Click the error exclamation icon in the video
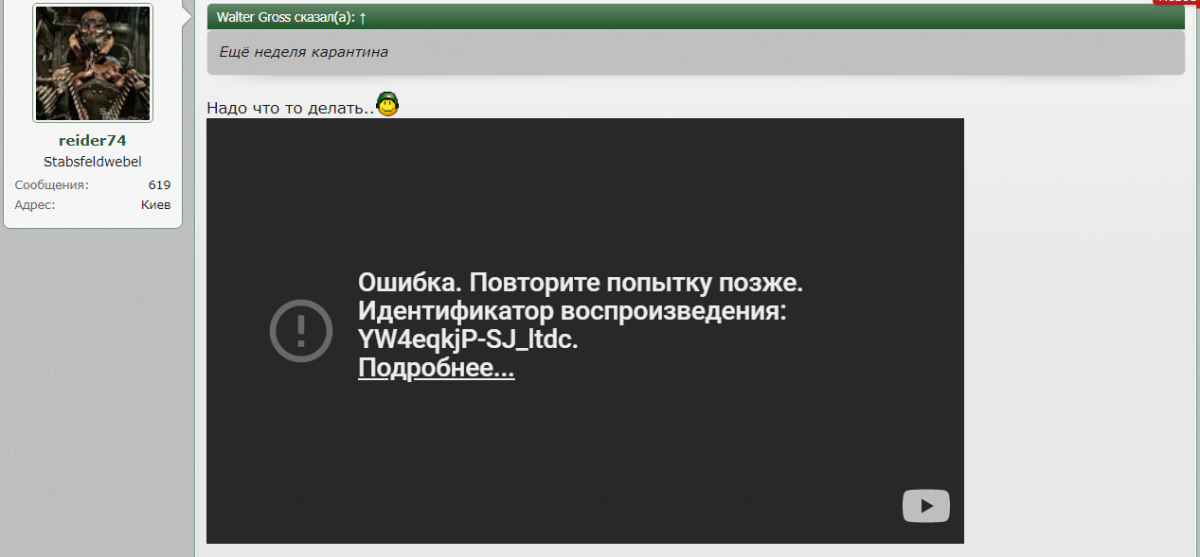This screenshot has width=1200, height=557. coord(301,329)
